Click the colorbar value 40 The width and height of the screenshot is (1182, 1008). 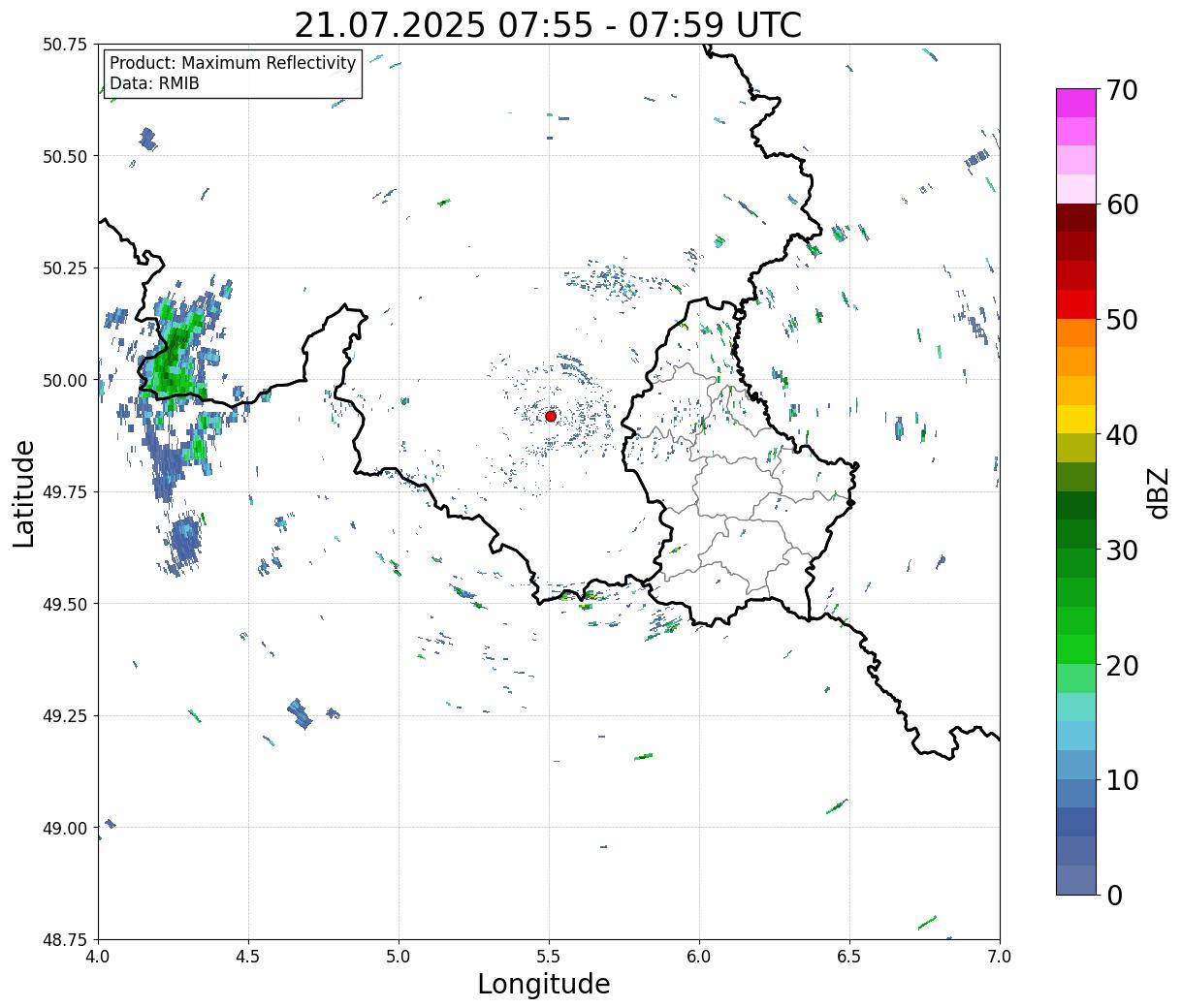coord(1122,435)
